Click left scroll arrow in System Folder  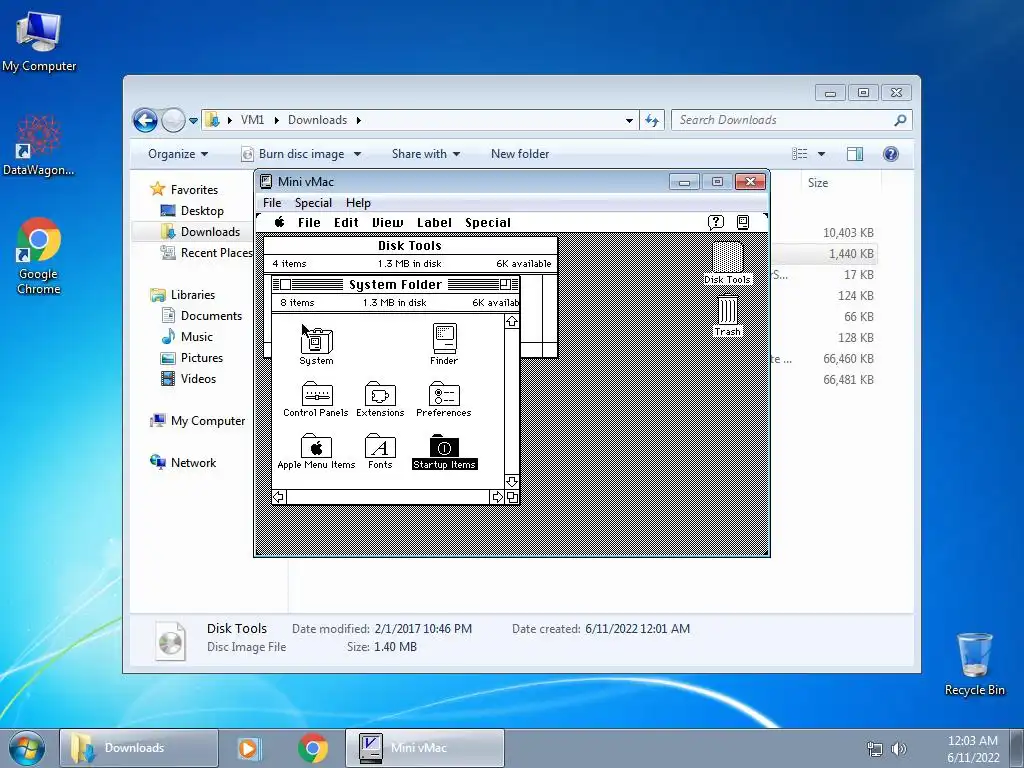[279, 497]
